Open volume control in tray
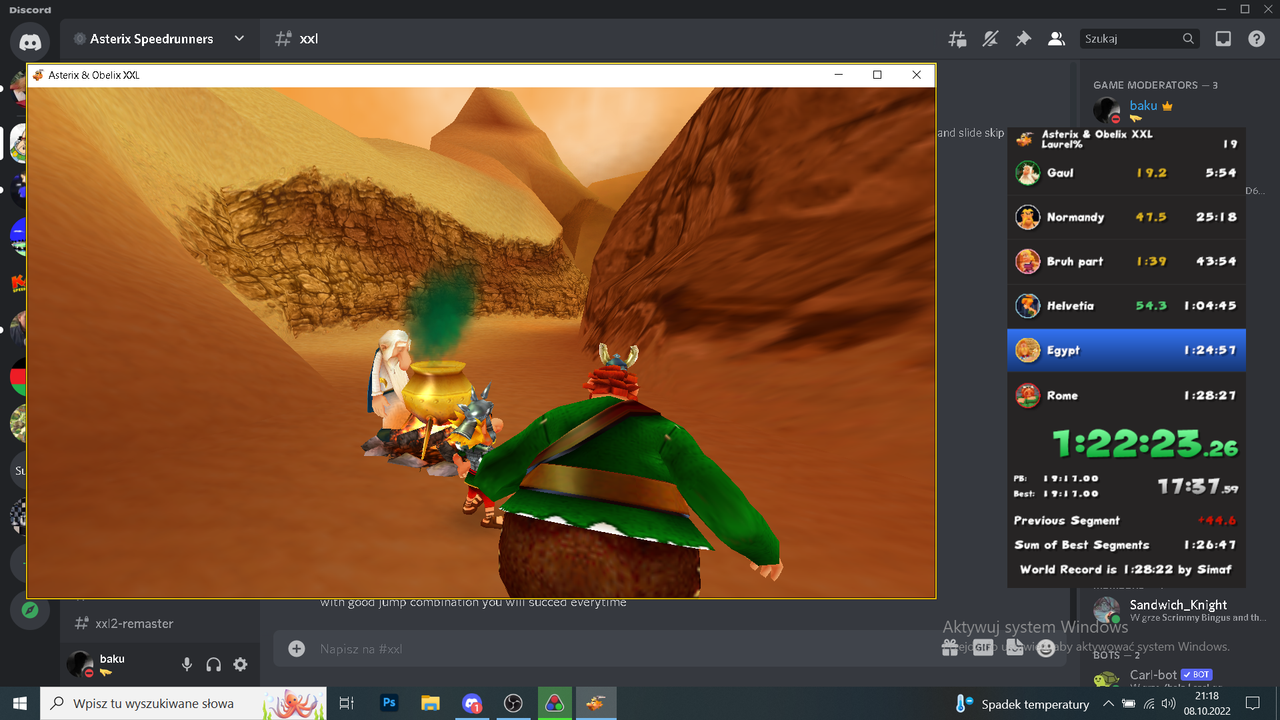The height and width of the screenshot is (720, 1280). (1169, 704)
